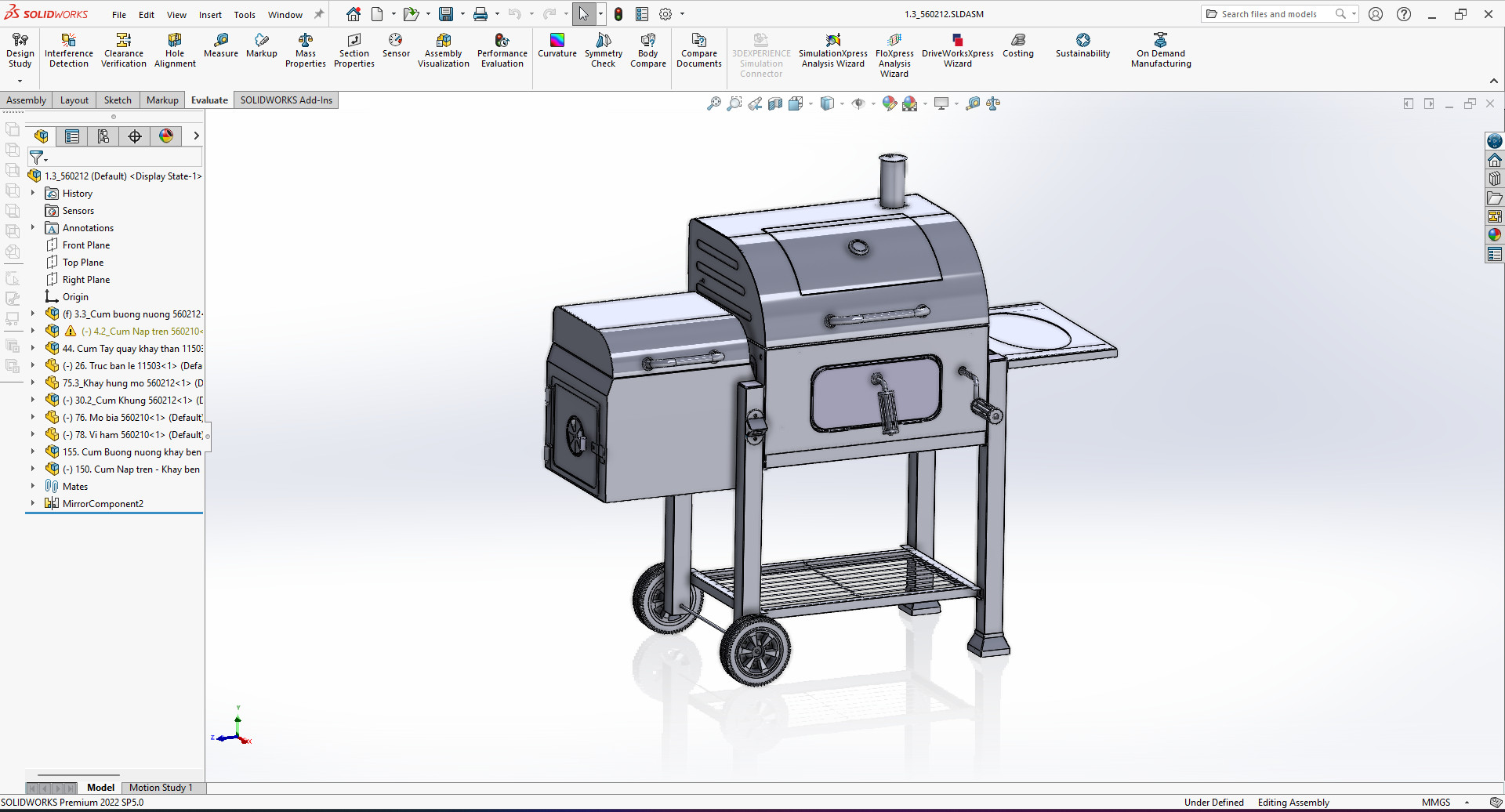Click Zoom to Fit in view toolbar
Image resolution: width=1505 pixels, height=812 pixels.
(x=713, y=103)
